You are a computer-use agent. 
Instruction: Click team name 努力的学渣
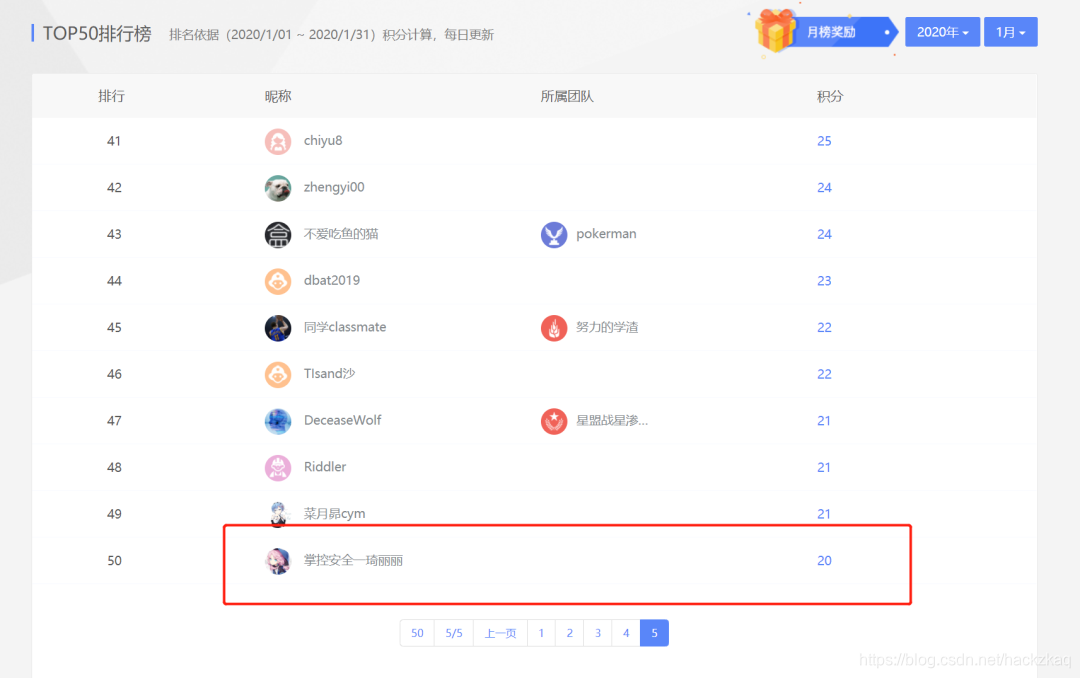[607, 327]
